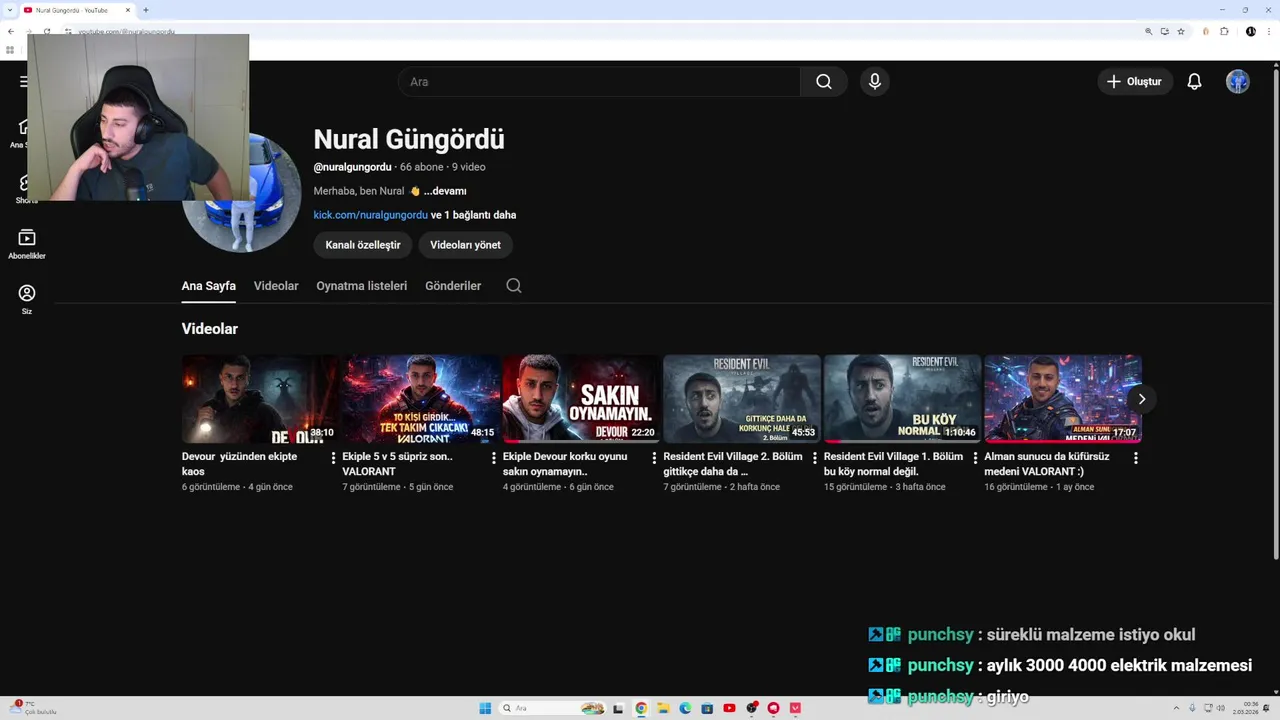Open video title Ekiple 5 v 5 süpriz son.. VALORANT
Screen dimensions: 1280x720
(397, 464)
